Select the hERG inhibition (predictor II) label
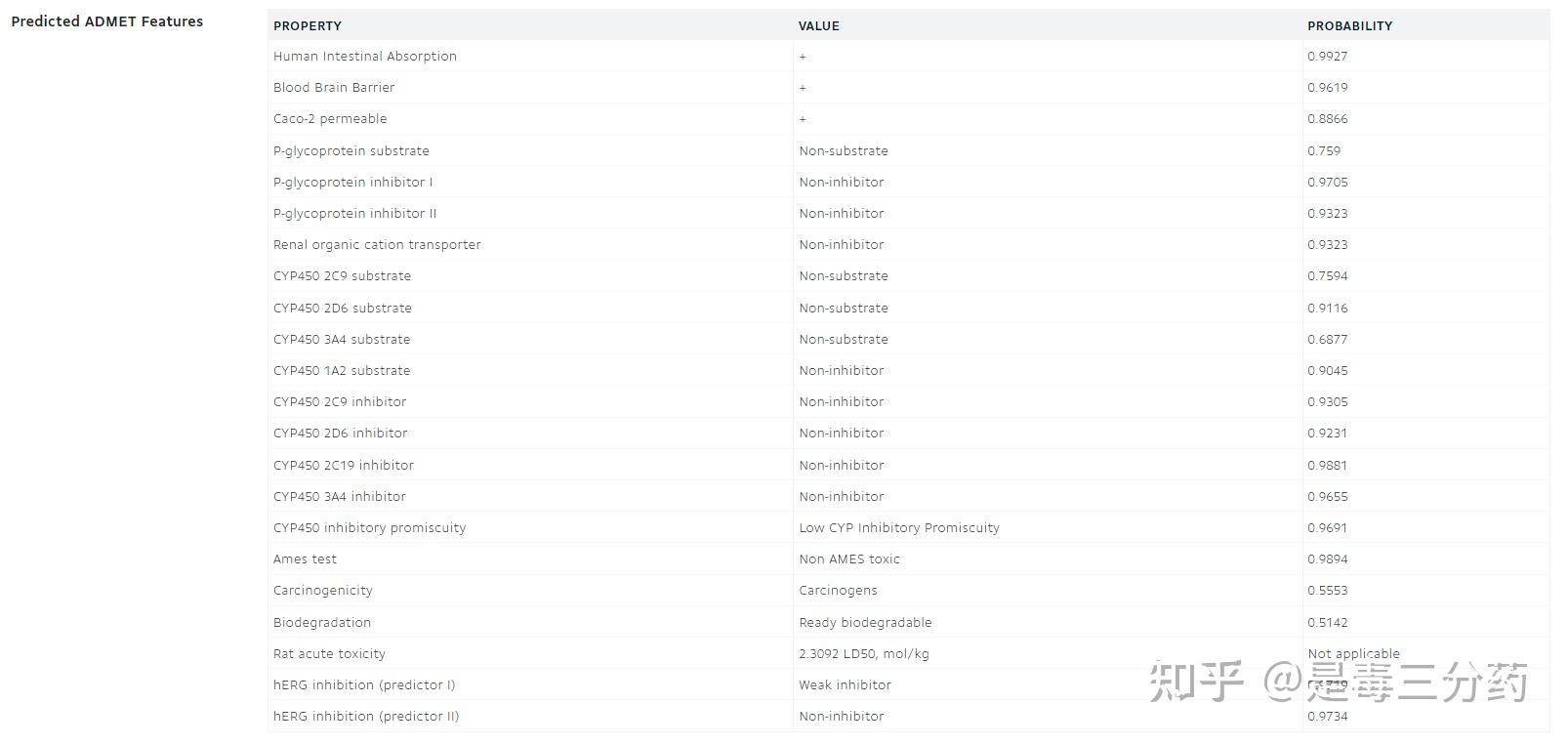 (x=365, y=717)
